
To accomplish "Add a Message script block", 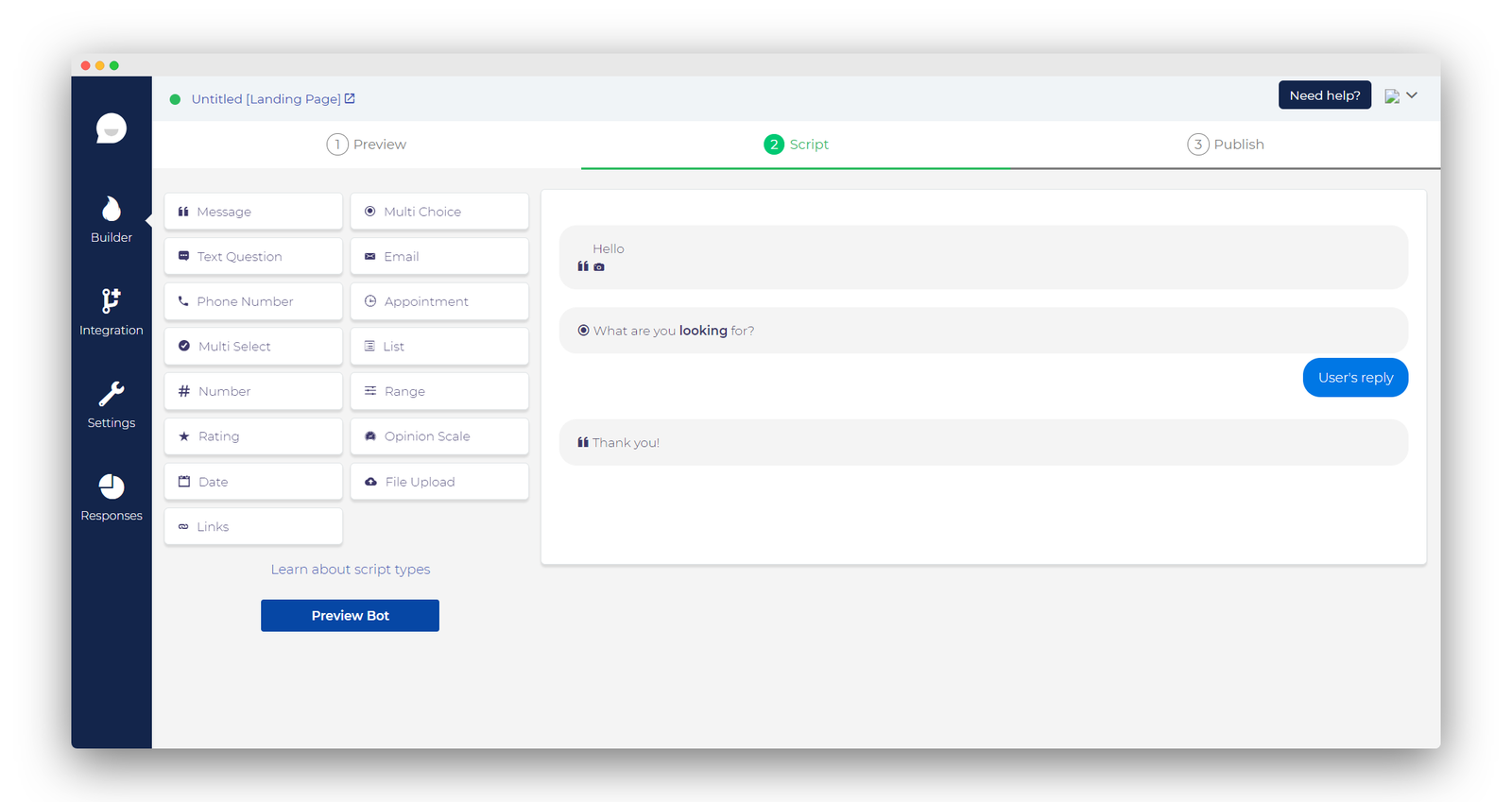I will click(x=253, y=212).
